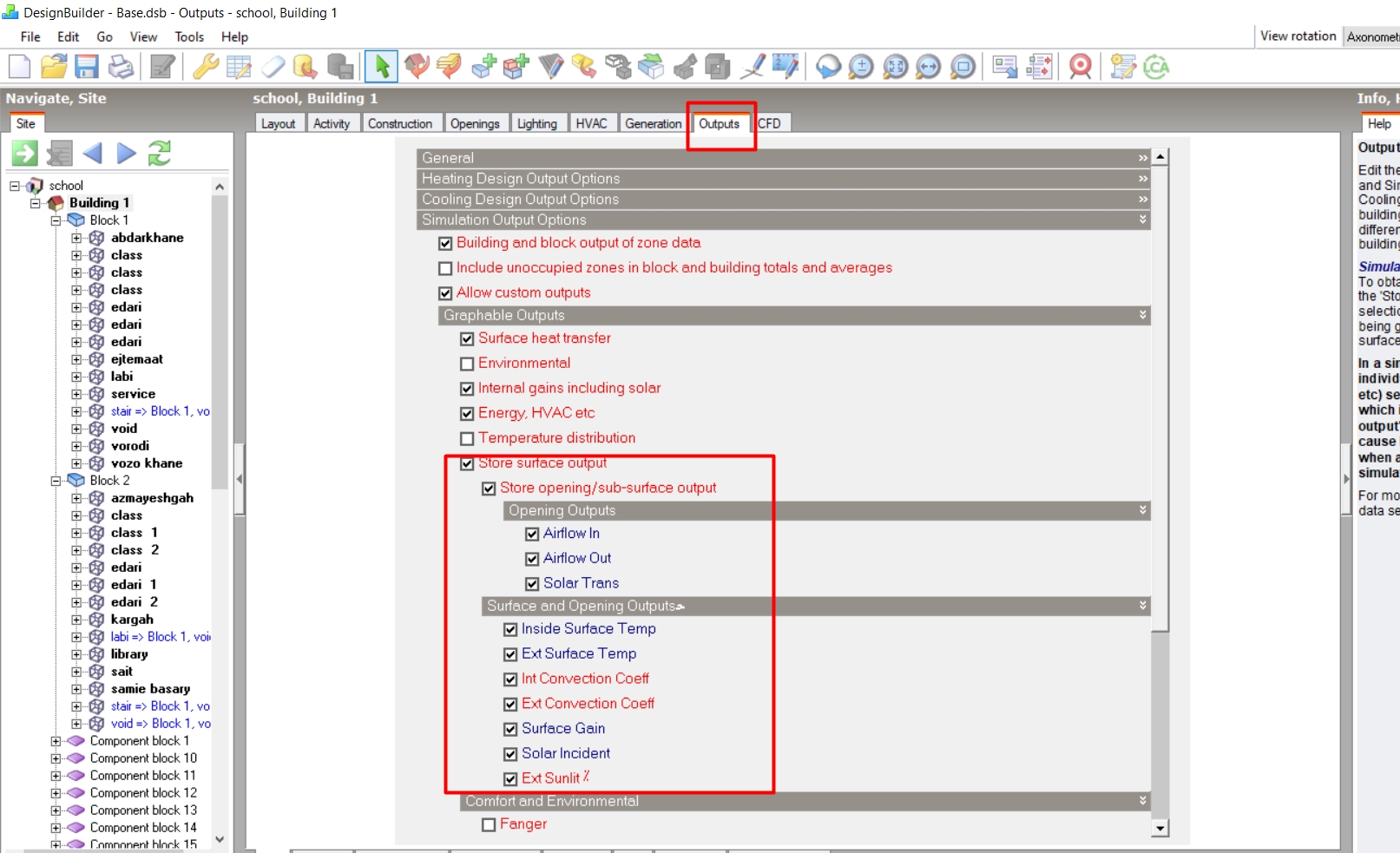Click the zoom window magnifier icon
Image resolution: width=1400 pixels, height=853 pixels.
963,67
